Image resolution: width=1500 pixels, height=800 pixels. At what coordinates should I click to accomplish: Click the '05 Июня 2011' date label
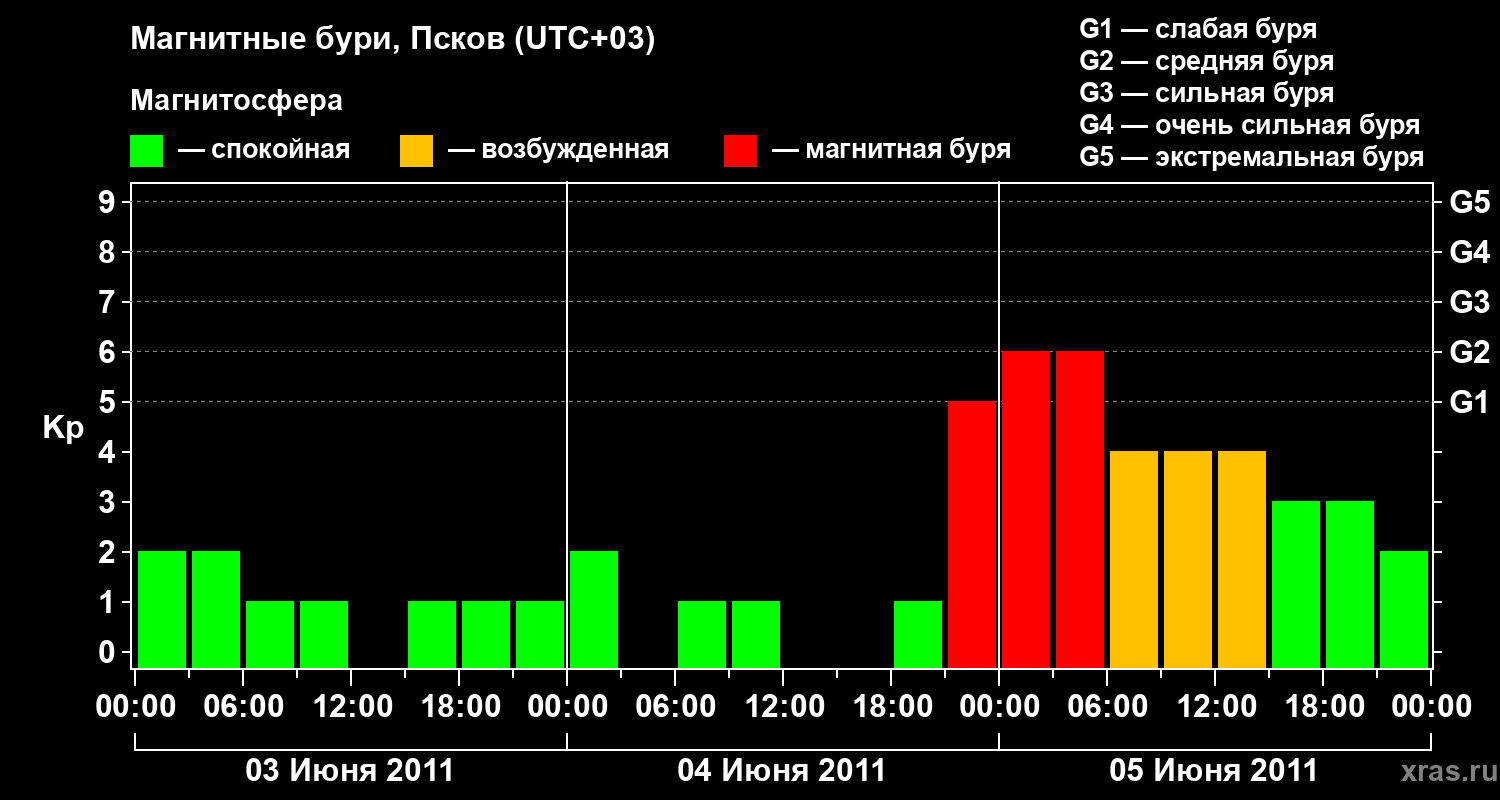[1214, 771]
